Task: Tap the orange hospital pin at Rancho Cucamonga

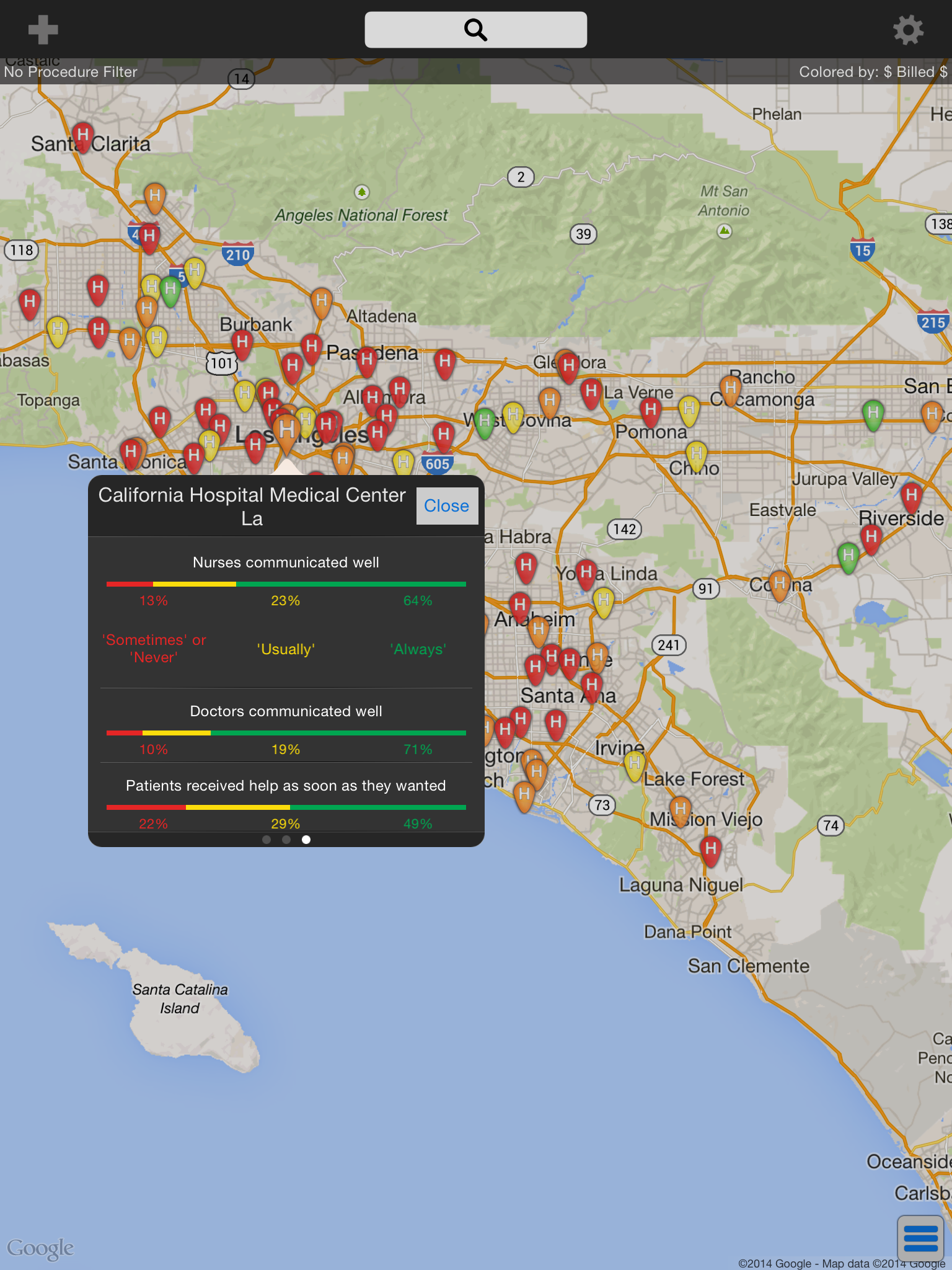Action: (x=731, y=390)
